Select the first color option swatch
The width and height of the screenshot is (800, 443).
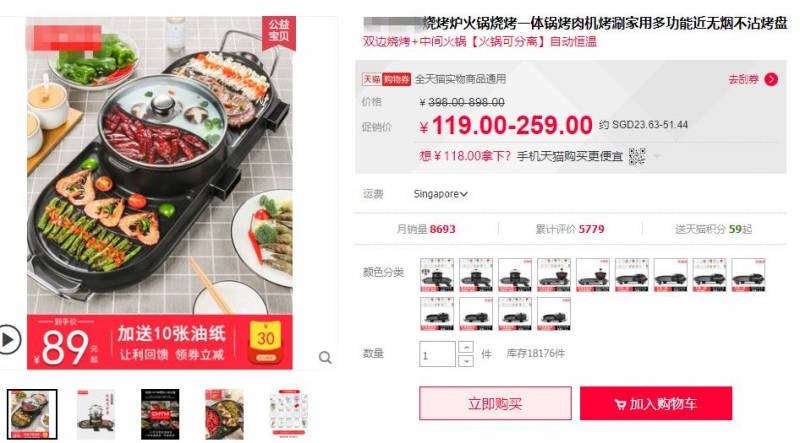(x=437, y=275)
